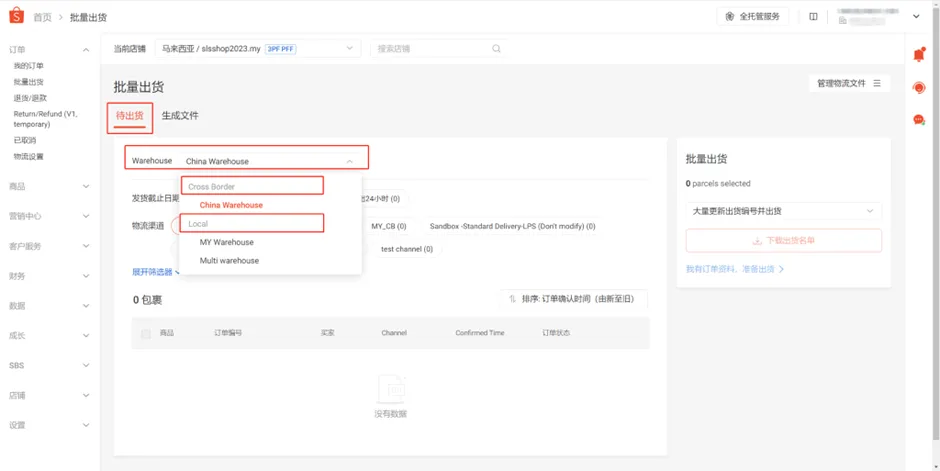Select MY Warehouse option
The height and width of the screenshot is (471, 940).
[227, 242]
